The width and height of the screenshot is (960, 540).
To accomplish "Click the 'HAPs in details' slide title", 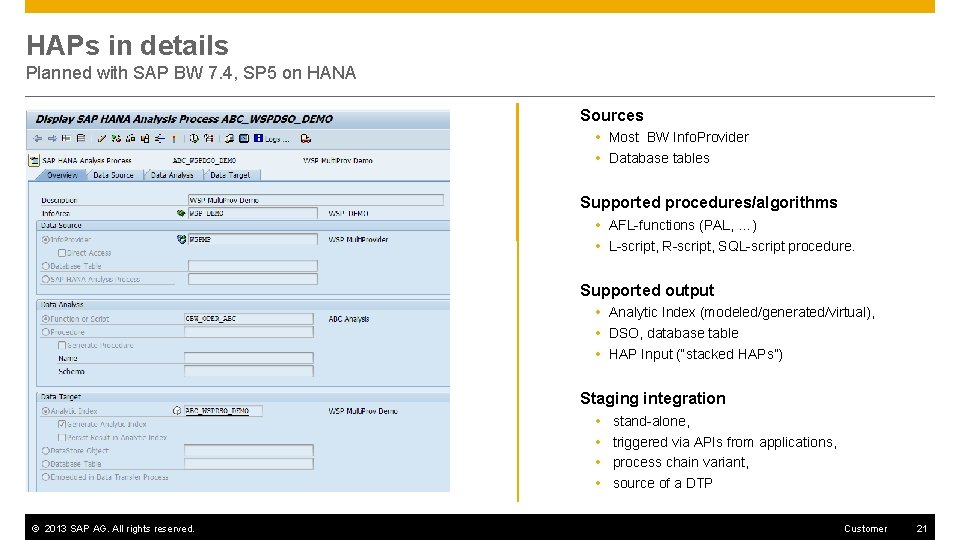I will point(127,45).
